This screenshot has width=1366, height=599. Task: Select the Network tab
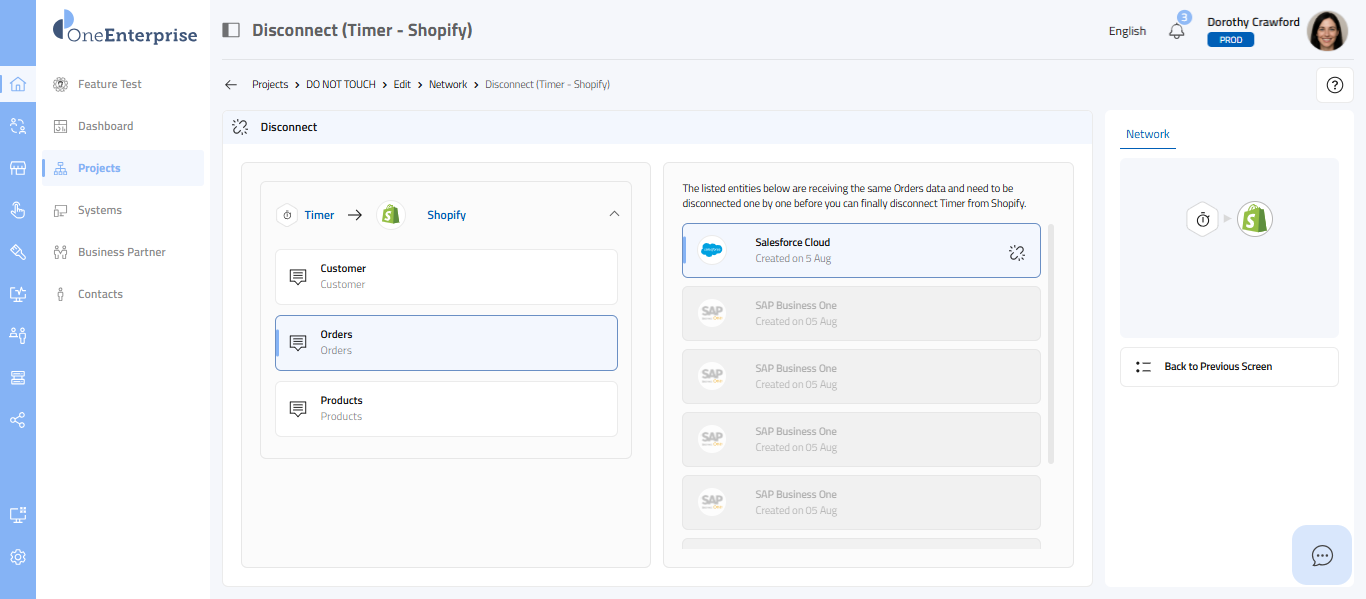click(x=1147, y=134)
